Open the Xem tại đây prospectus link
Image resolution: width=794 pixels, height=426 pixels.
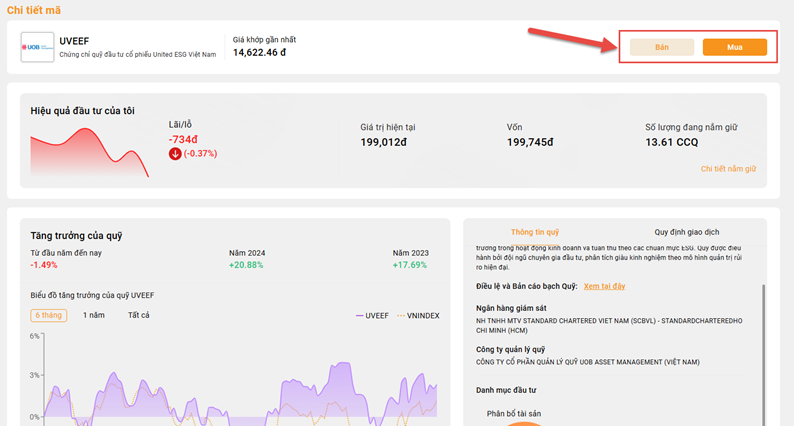(x=604, y=286)
